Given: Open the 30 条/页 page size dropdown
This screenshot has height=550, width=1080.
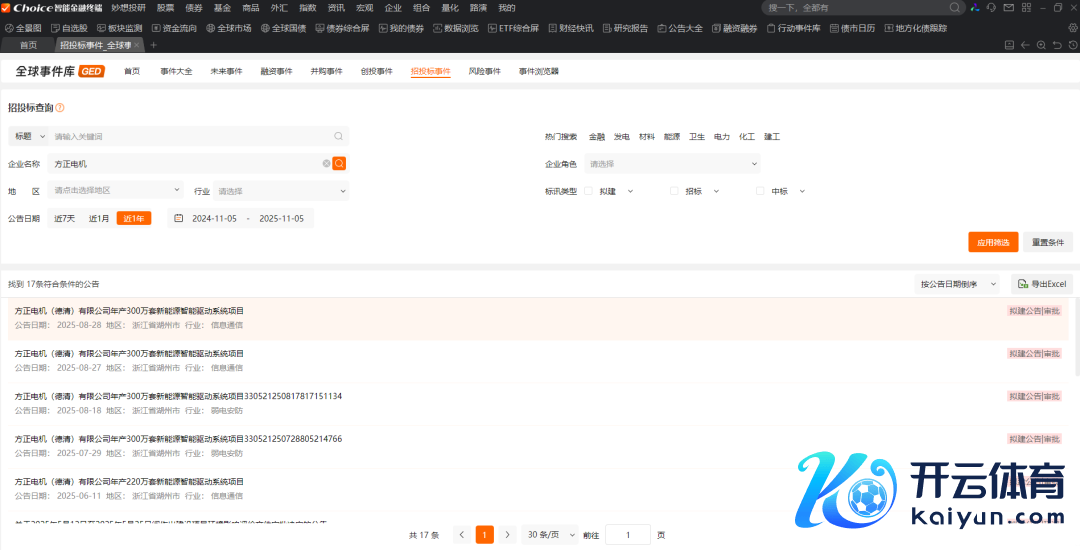Looking at the screenshot, I should (x=551, y=535).
